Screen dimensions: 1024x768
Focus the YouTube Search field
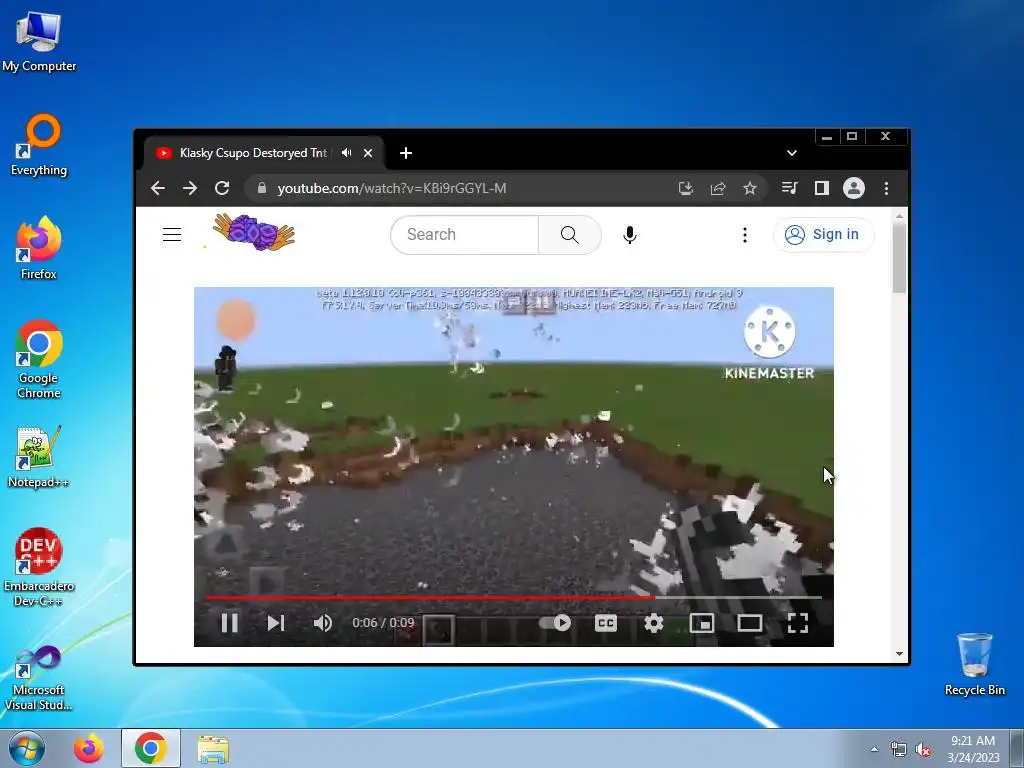click(464, 234)
